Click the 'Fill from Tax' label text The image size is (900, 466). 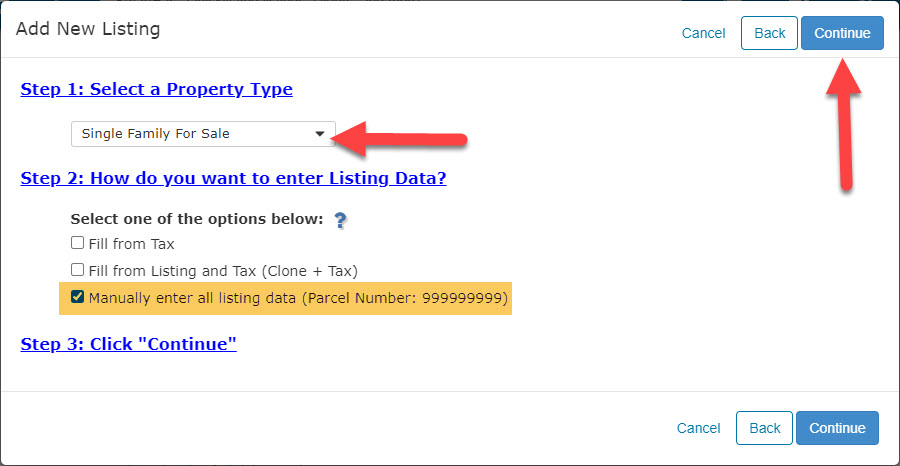131,244
